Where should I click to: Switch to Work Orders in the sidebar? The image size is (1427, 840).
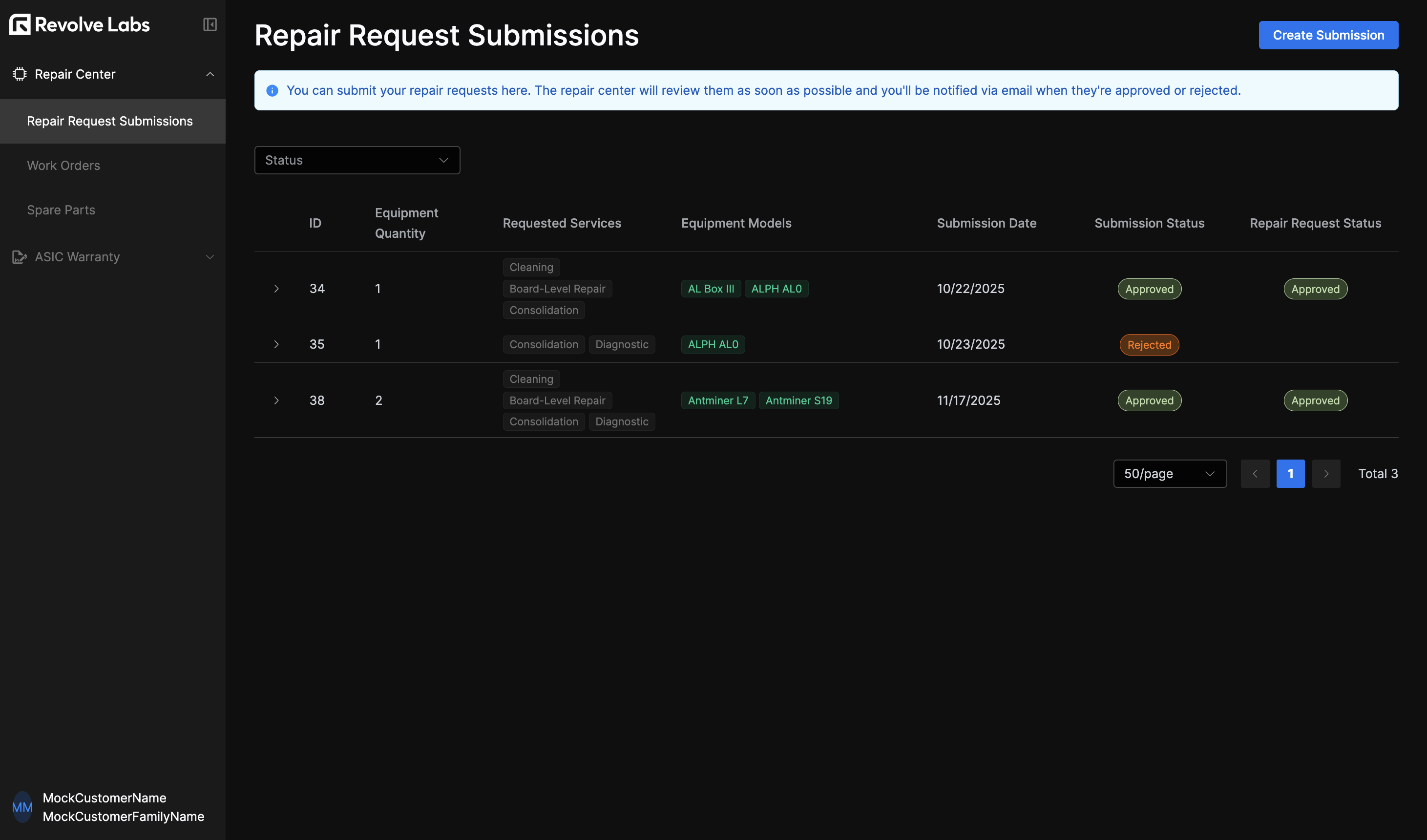63,166
